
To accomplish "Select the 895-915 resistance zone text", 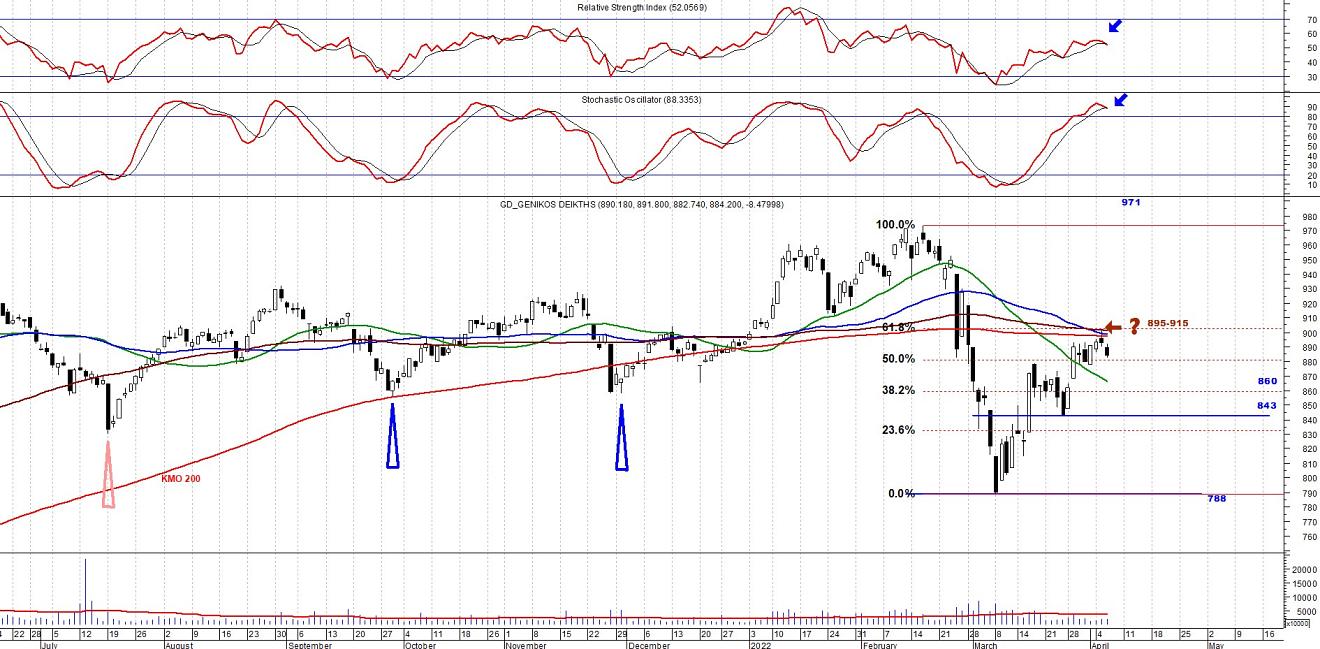I will [x=1168, y=323].
